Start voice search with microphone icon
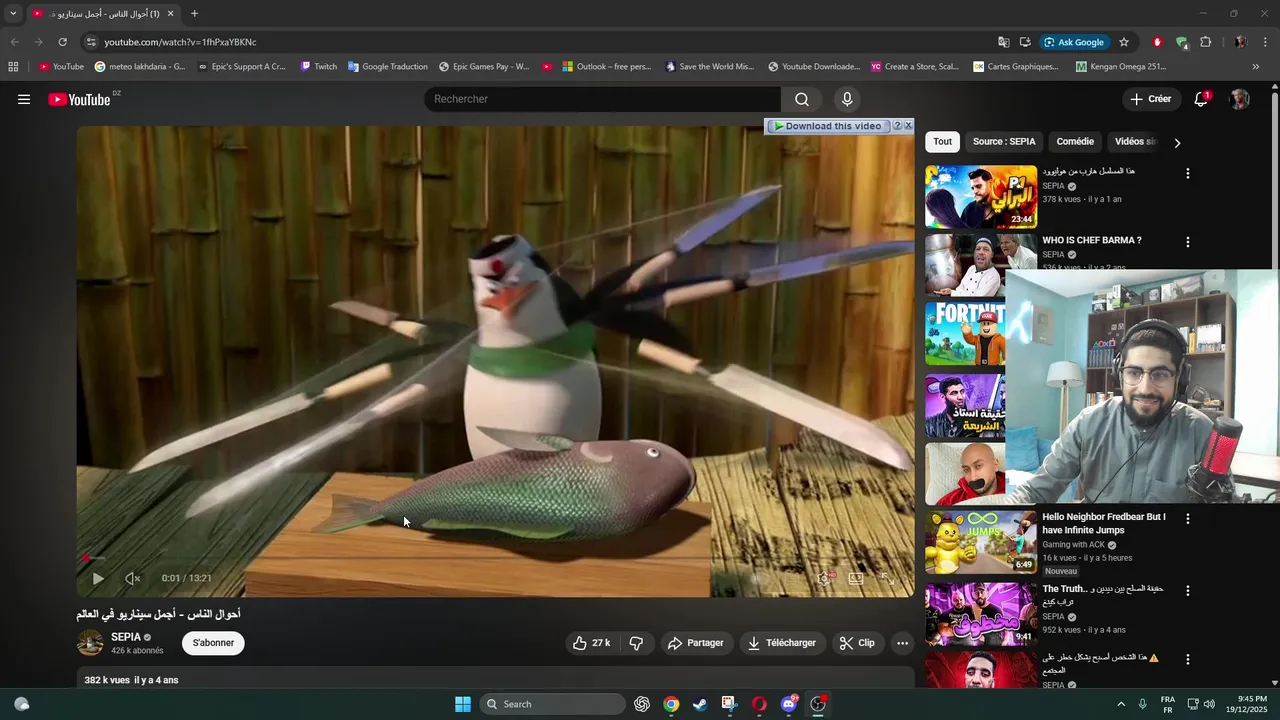 point(847,99)
